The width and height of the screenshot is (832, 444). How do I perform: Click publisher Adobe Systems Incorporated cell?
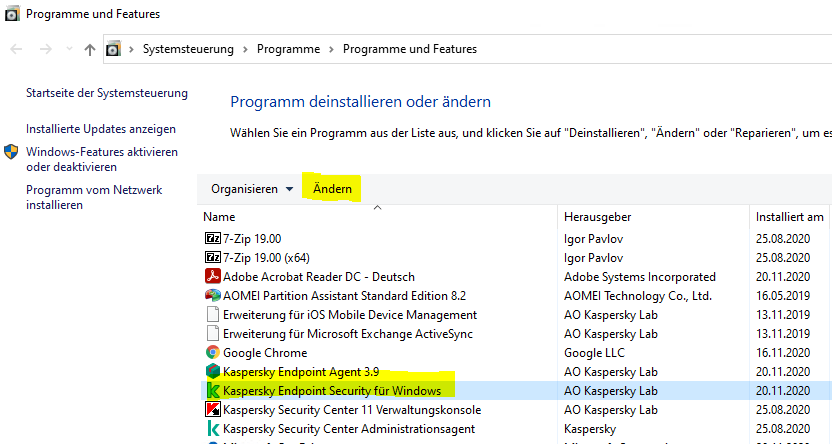click(x=639, y=277)
